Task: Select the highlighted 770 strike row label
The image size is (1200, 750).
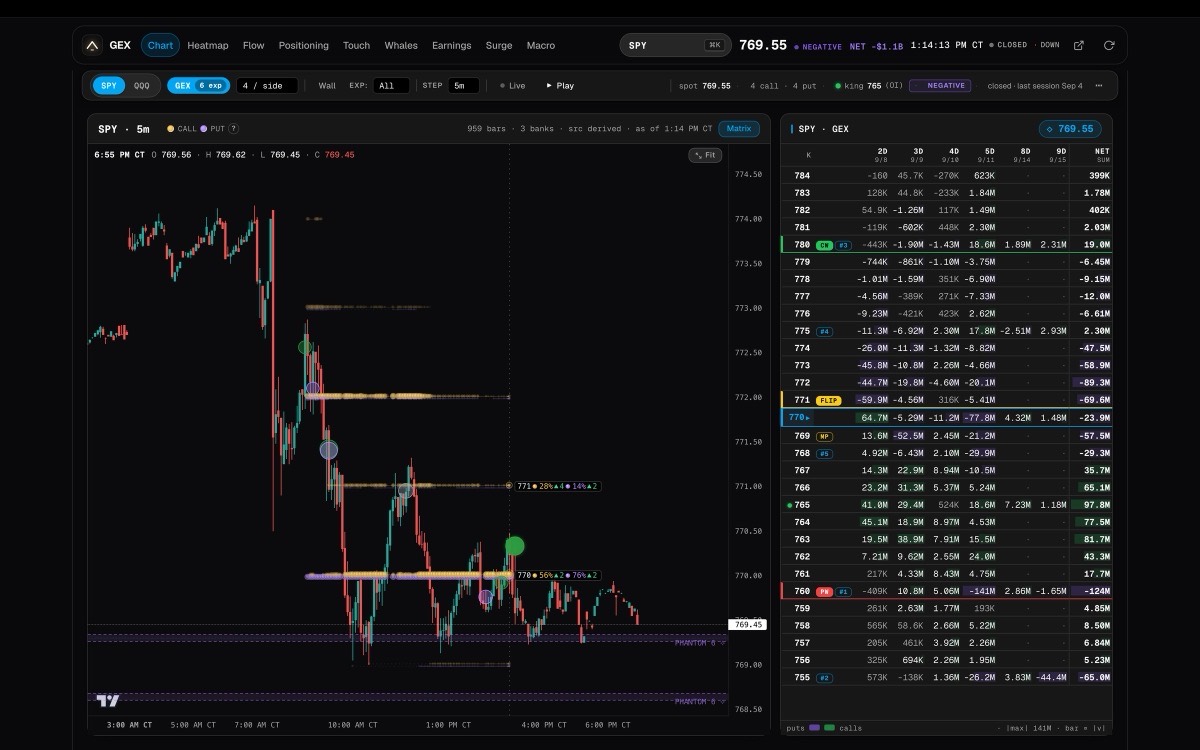Action: click(799, 418)
